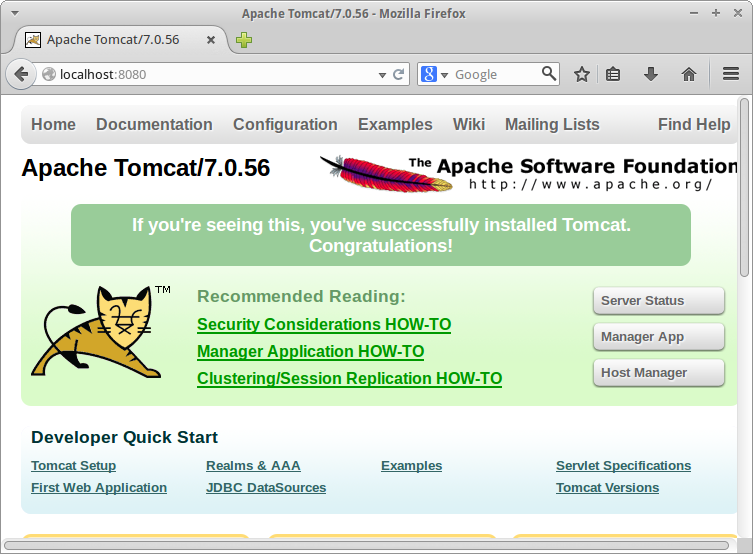Screen dimensions: 753x554
Task: Open Manager Application HOW-TO link
Action: coord(311,352)
